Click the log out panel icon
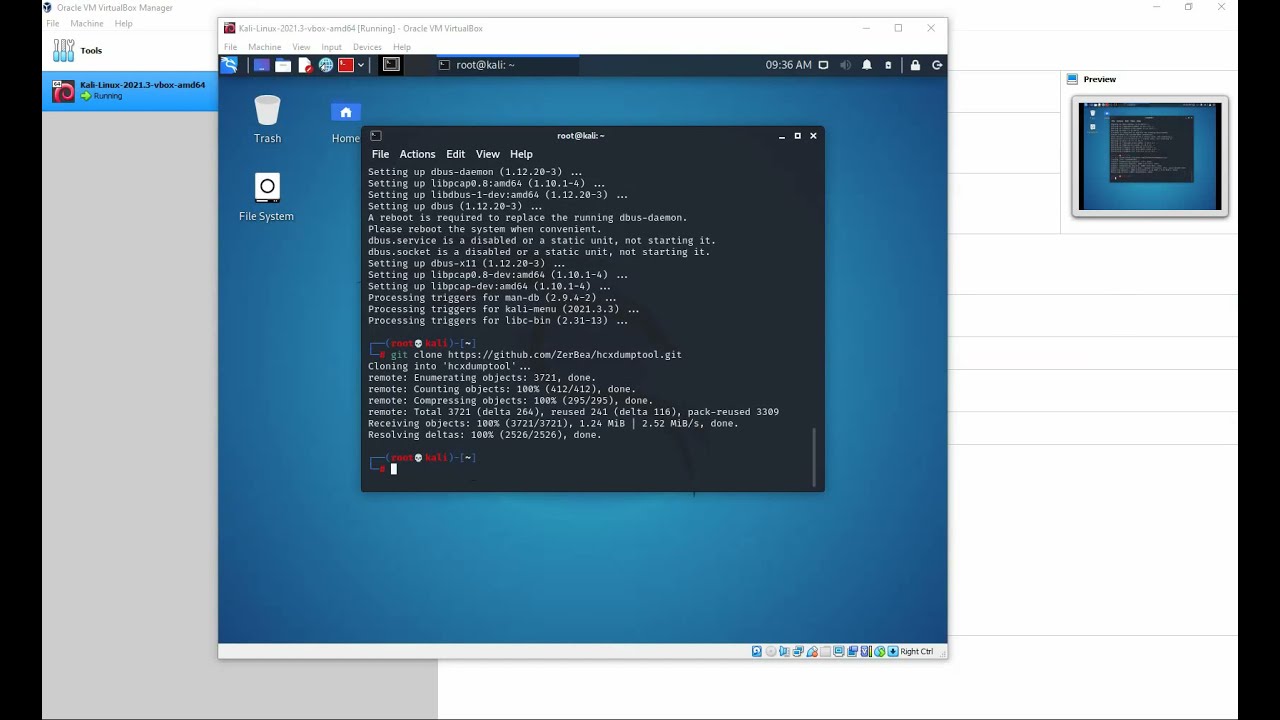The image size is (1280, 720). (937, 65)
